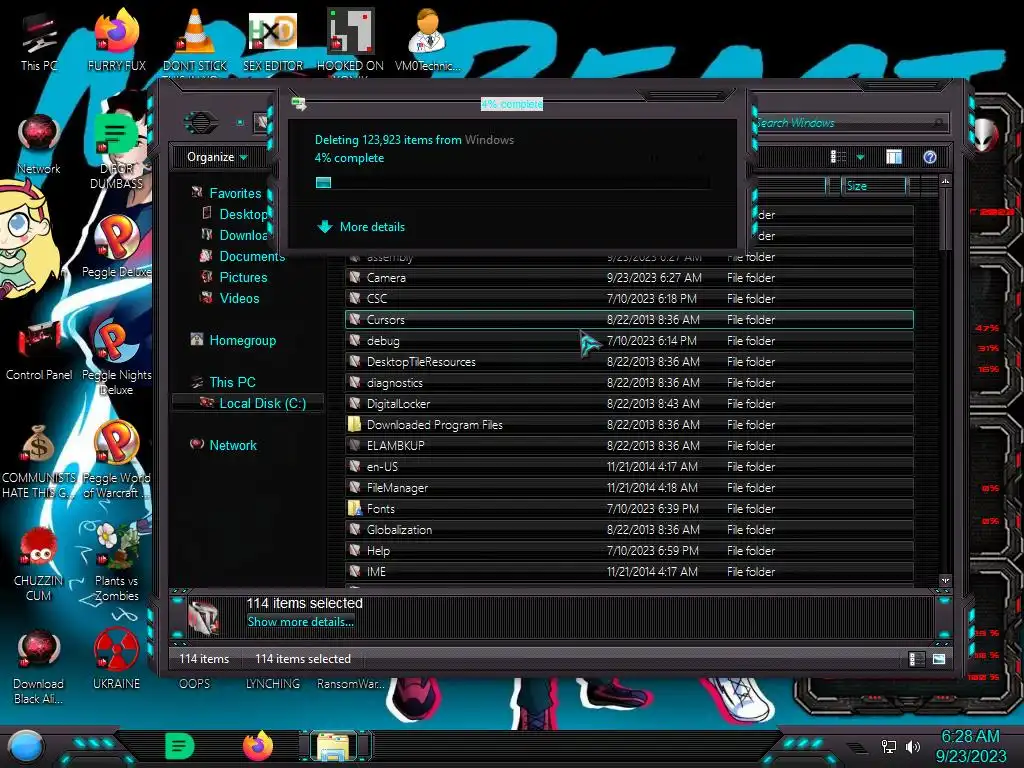Select the Downloaded Program Files folder
Screen dimensions: 1024x768
[629, 424]
